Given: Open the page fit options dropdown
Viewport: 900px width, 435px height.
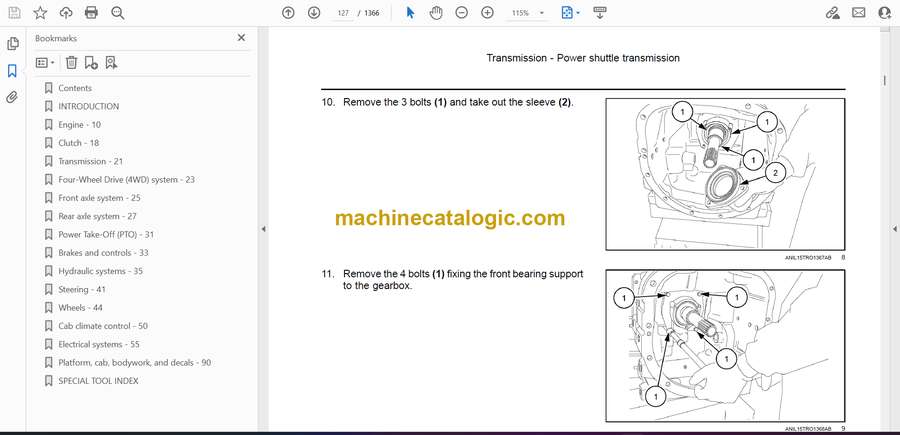Looking at the screenshot, I should click(569, 13).
